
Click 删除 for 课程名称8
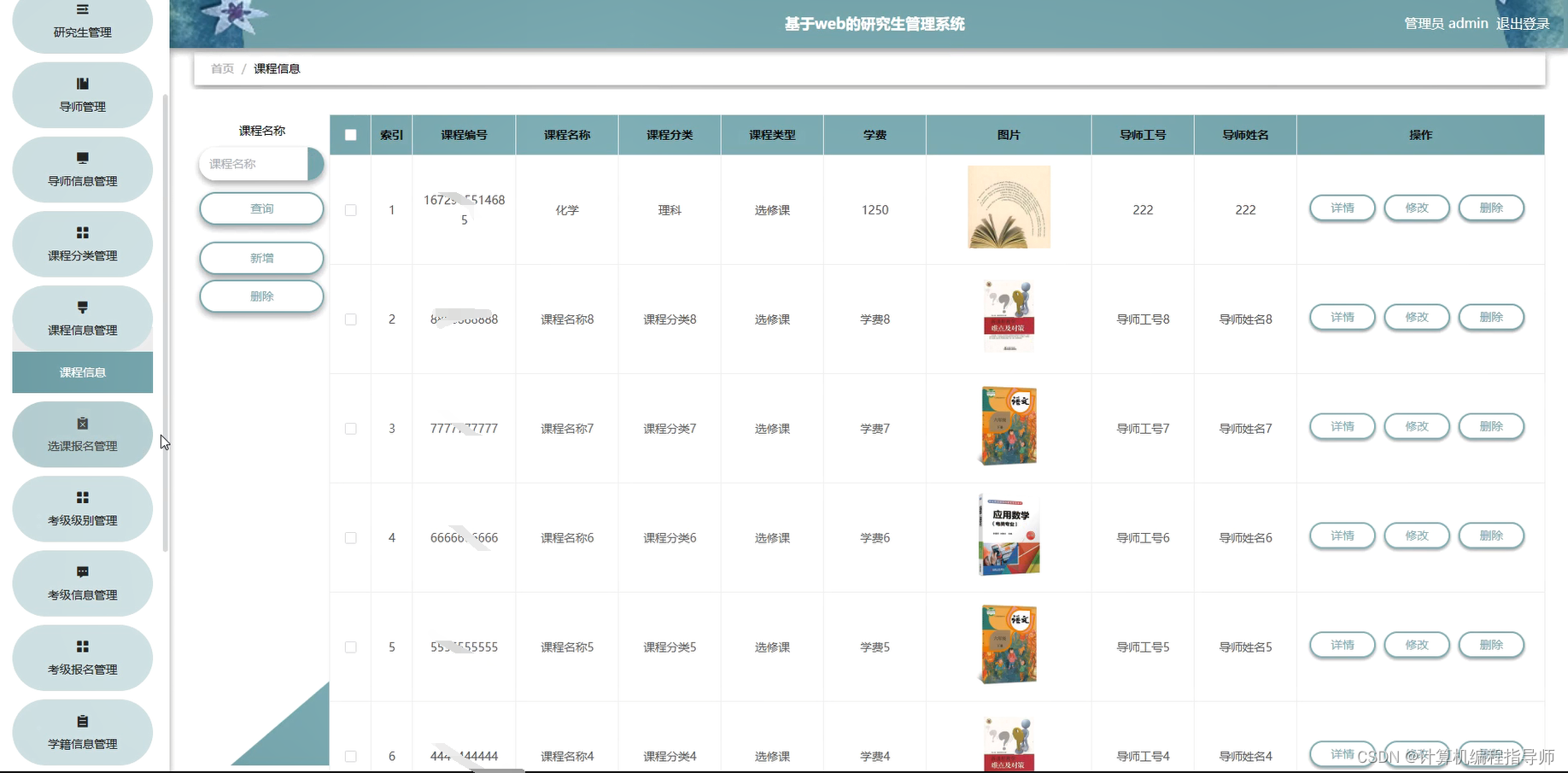click(1491, 317)
